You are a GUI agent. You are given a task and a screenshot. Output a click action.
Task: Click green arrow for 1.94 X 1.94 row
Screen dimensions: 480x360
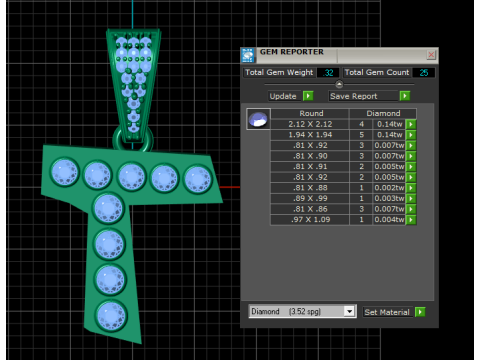[x=411, y=135]
